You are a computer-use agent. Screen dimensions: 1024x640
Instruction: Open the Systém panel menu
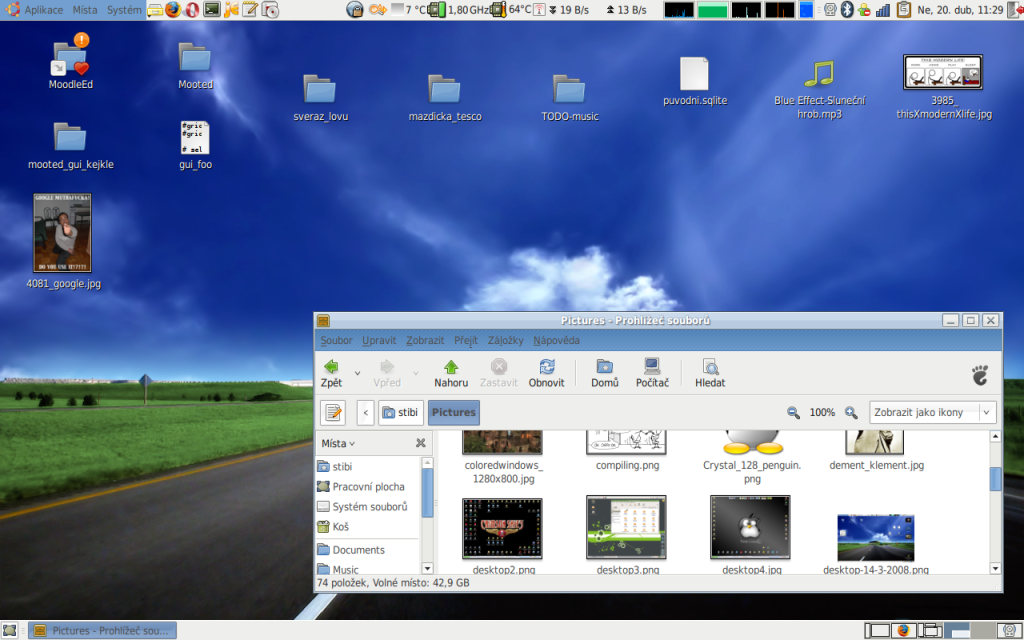[124, 10]
